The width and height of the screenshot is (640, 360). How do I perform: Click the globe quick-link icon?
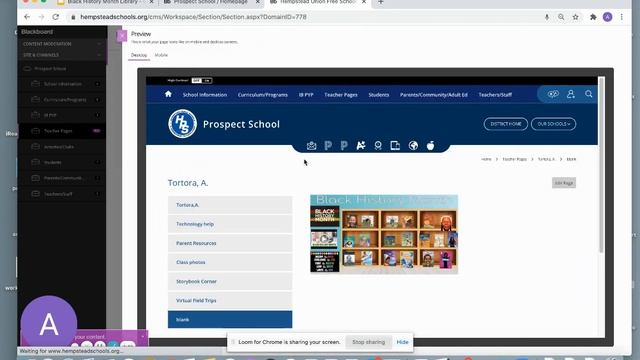pos(413,146)
